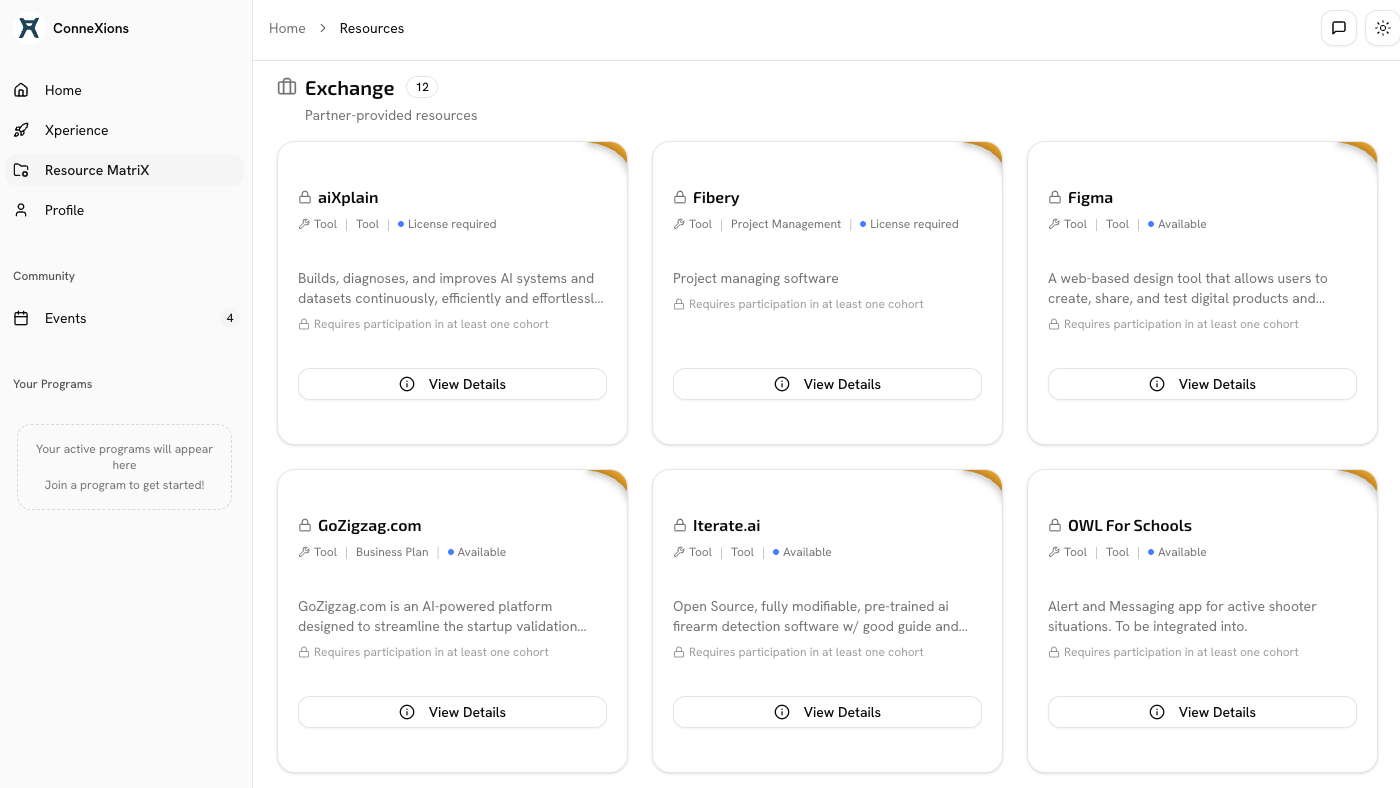Click the Fibery card title
This screenshot has height=788, width=1400.
(716, 198)
